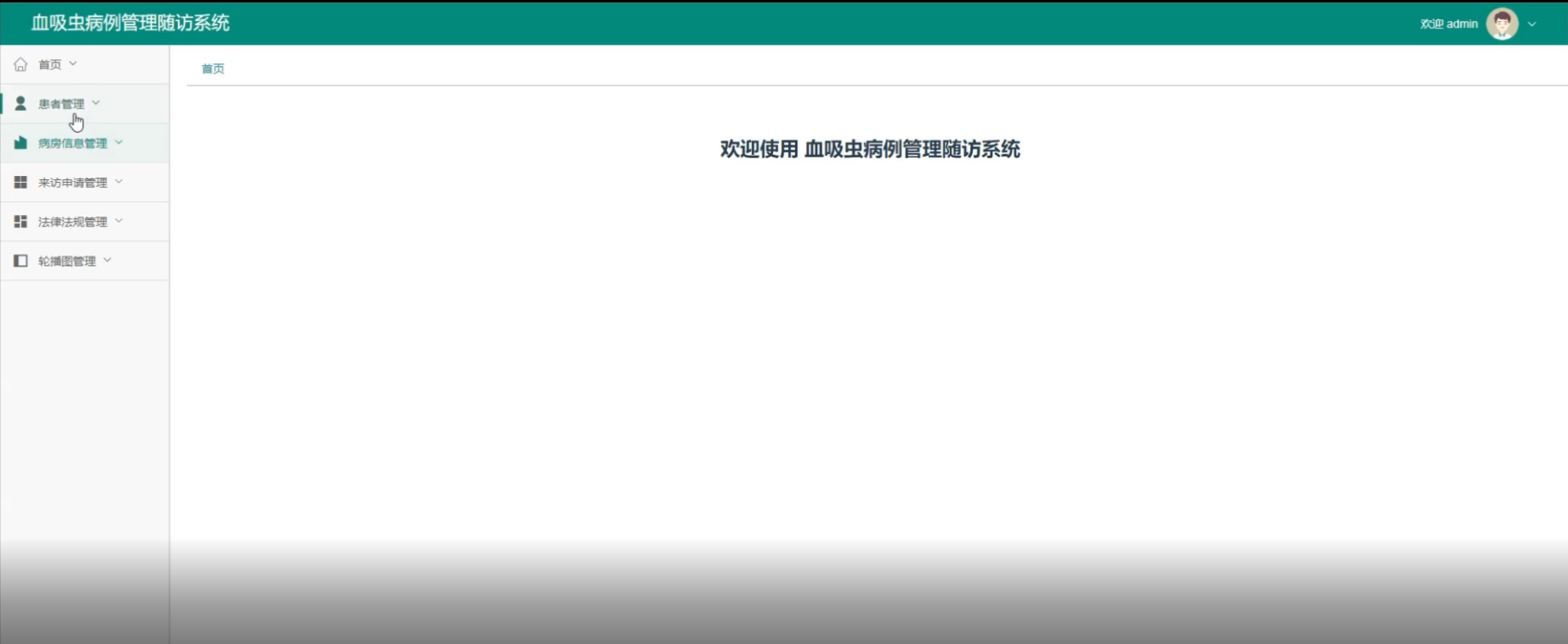1568x644 pixels.
Task: Expand the 来访申请管理 chevron arrow
Action: coord(119,181)
